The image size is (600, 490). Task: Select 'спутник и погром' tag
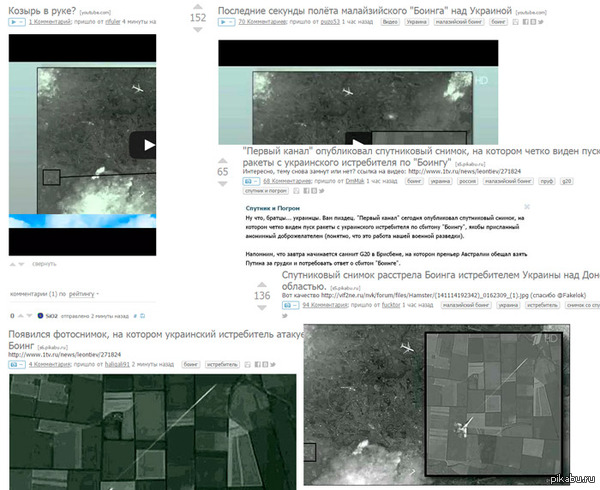[x=266, y=191]
